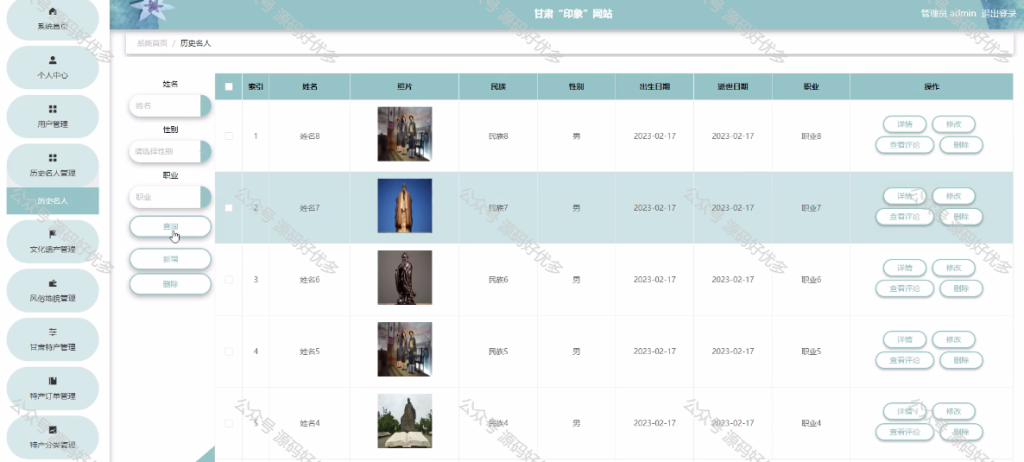Click the 姓名 search input field

[170, 105]
